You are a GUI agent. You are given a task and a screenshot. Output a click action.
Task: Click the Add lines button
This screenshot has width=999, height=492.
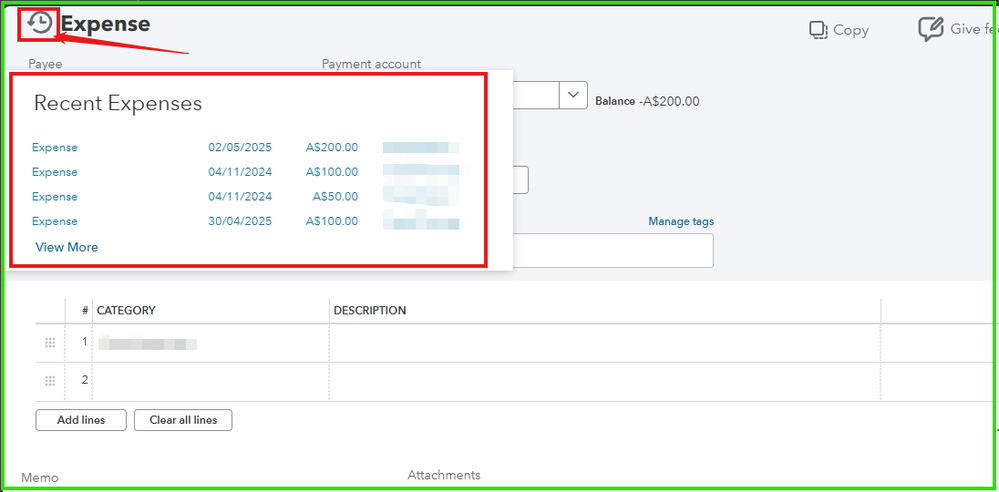coord(81,420)
